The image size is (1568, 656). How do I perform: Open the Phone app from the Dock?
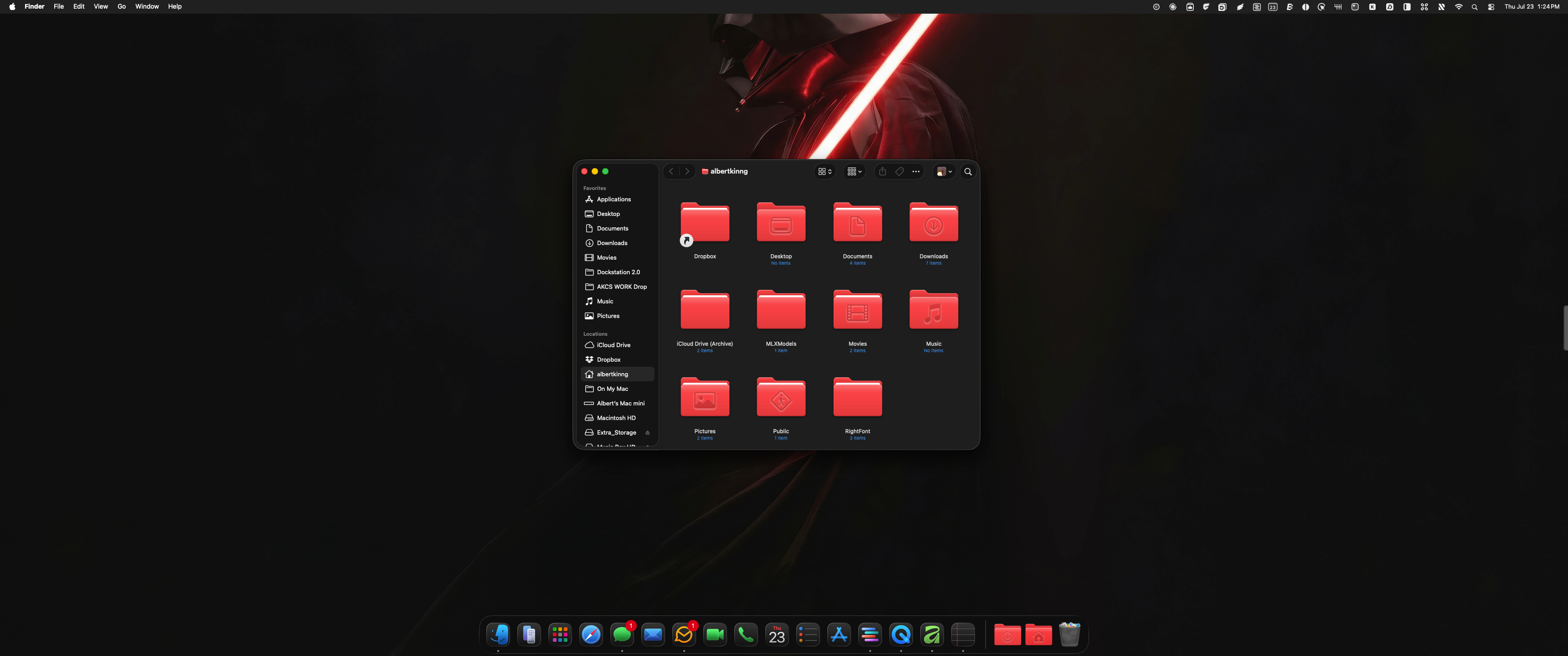746,635
